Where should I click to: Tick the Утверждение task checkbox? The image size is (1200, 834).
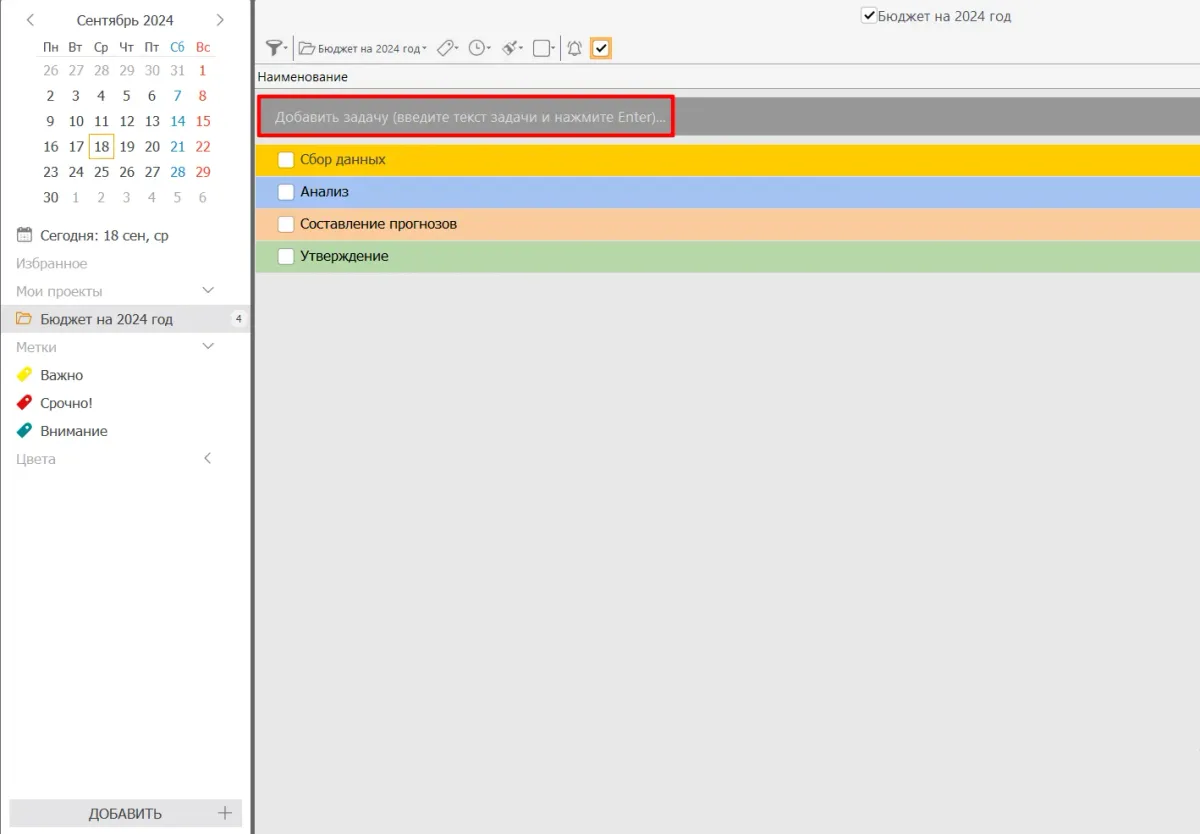pyautogui.click(x=286, y=256)
